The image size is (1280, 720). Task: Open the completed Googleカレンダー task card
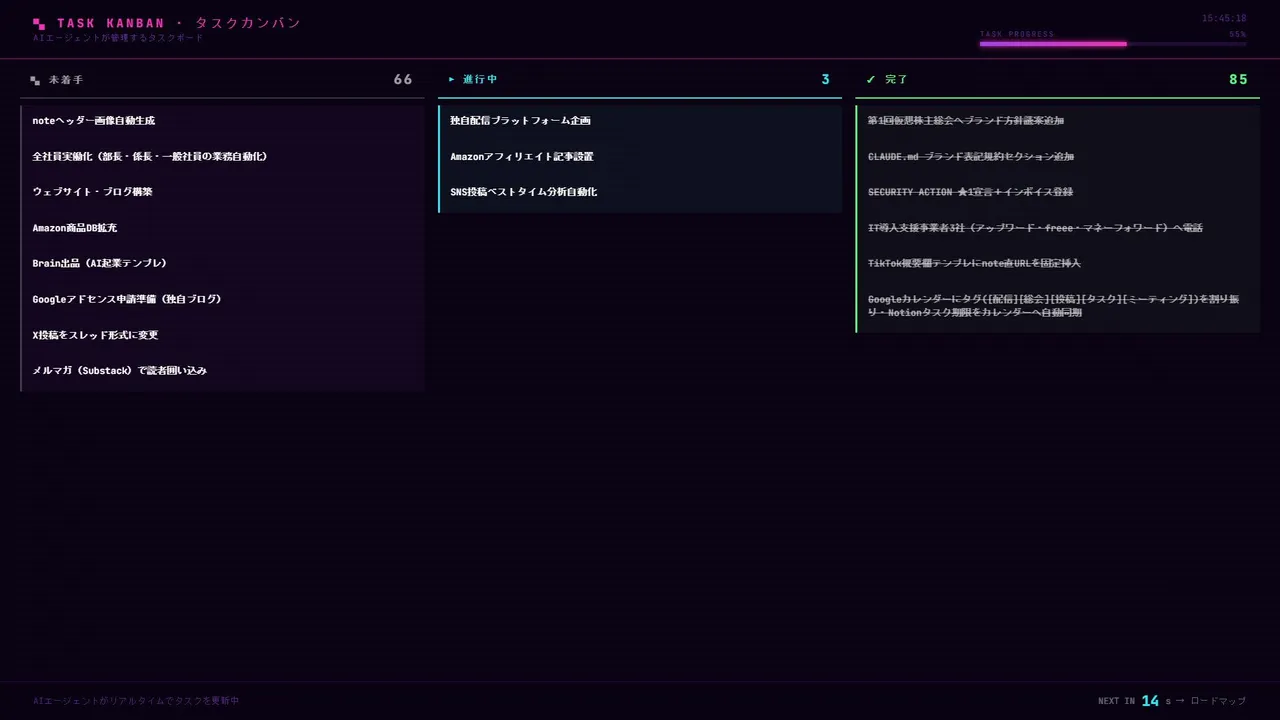point(1058,306)
